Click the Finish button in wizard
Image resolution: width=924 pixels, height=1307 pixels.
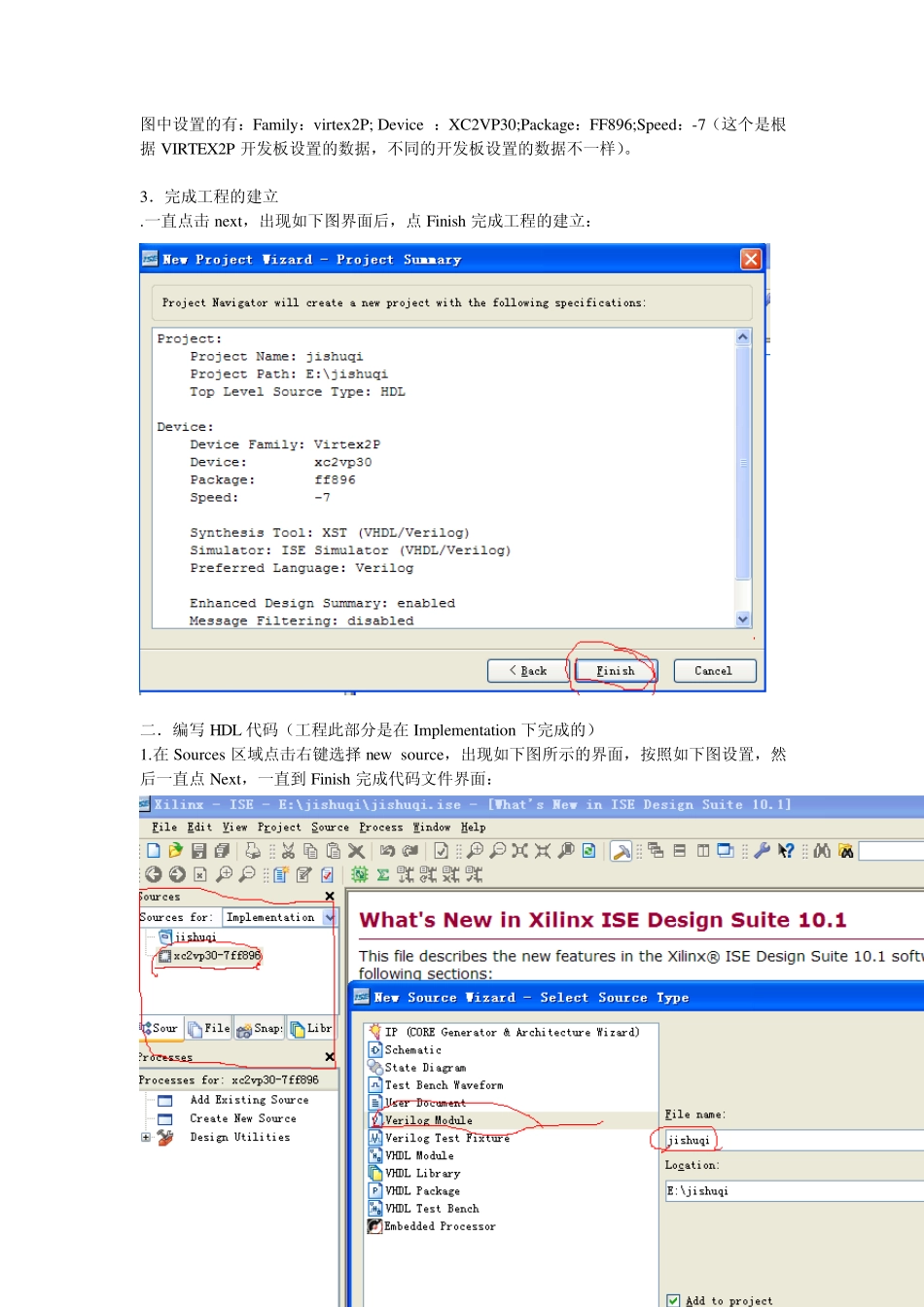pos(616,671)
